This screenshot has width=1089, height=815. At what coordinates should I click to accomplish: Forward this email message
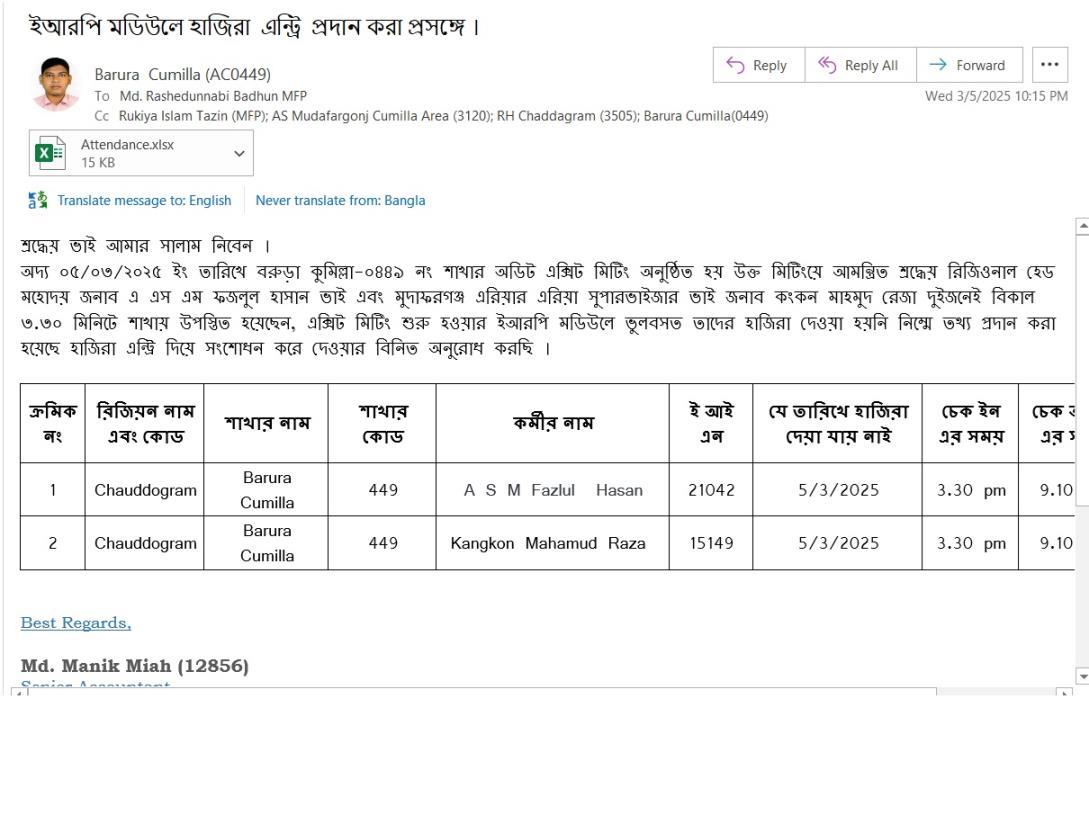click(970, 65)
